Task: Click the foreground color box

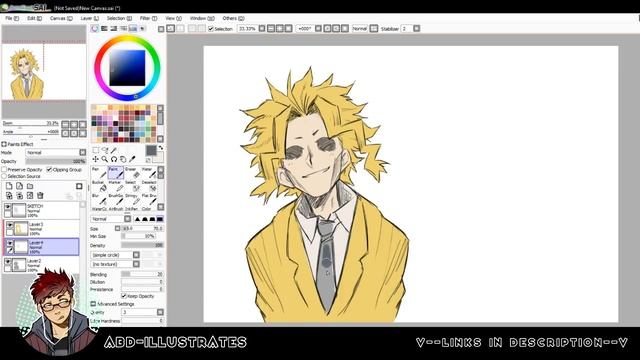Action: point(151,150)
